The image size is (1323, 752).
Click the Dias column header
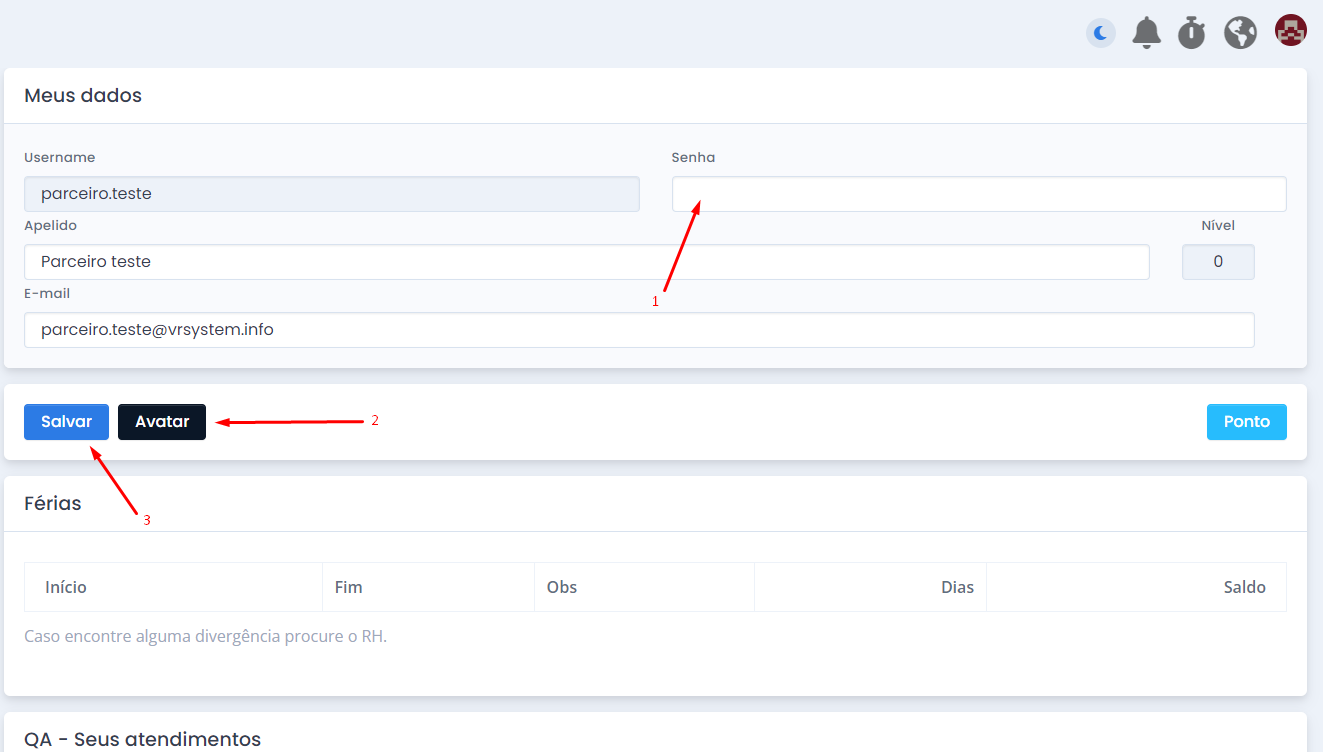[x=956, y=587]
